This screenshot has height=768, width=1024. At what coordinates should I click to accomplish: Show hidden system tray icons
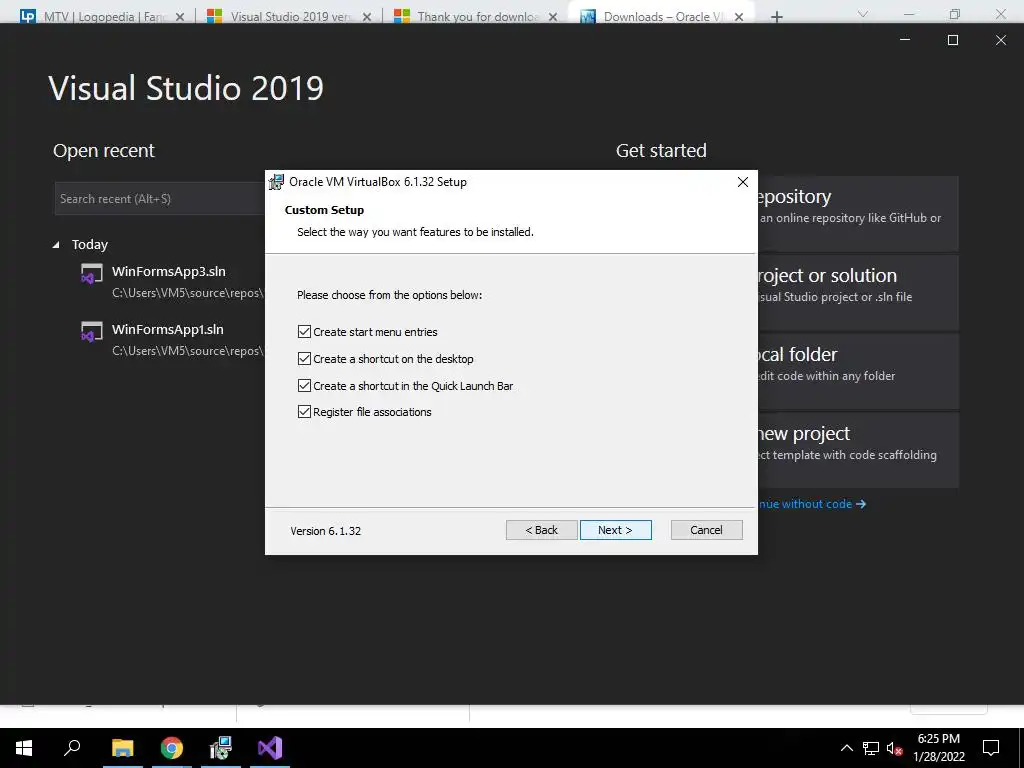coord(846,748)
